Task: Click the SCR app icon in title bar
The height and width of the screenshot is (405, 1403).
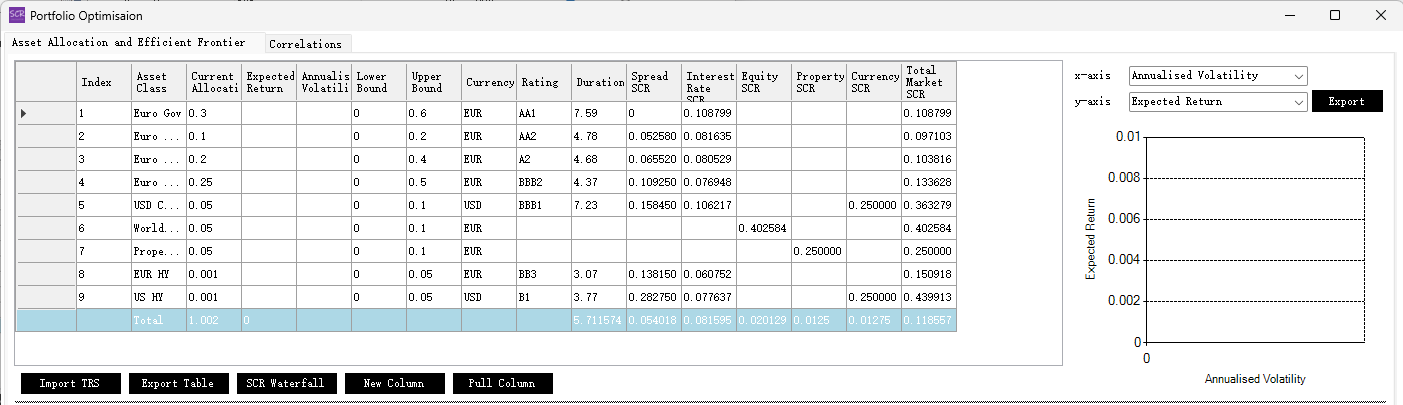Action: point(17,15)
